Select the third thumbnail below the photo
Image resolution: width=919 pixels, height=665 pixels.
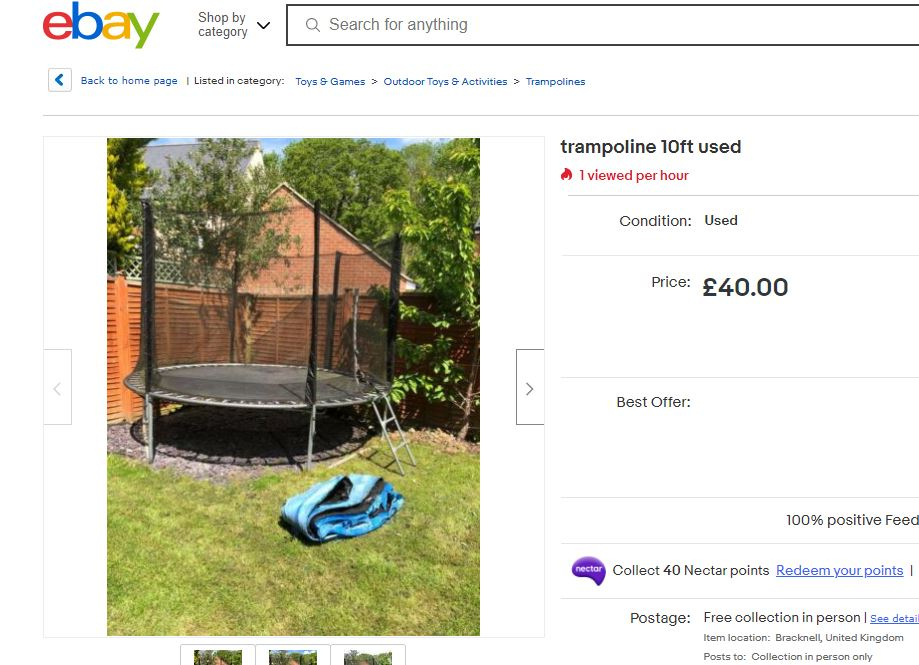pyautogui.click(x=367, y=655)
